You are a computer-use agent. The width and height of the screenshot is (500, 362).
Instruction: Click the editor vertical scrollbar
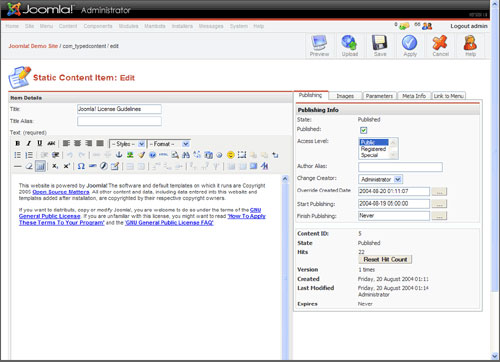(x=285, y=267)
